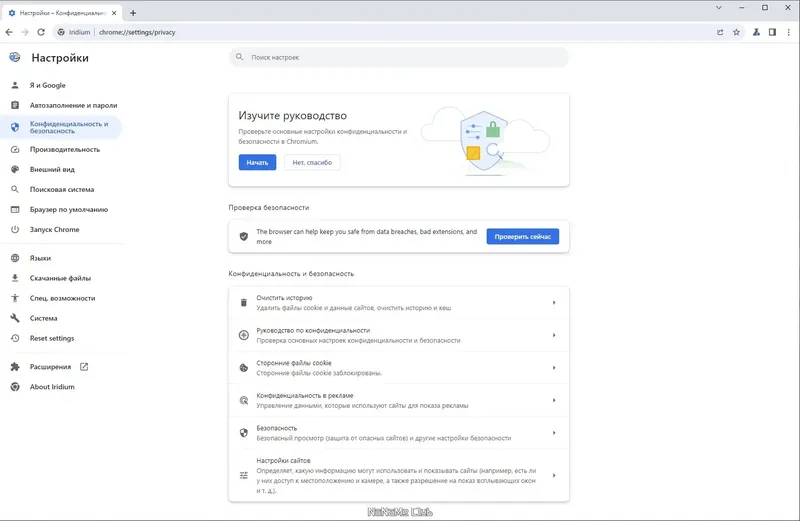The image size is (800, 521).
Task: Expand Настройки сайтов arrow
Action: pos(554,475)
